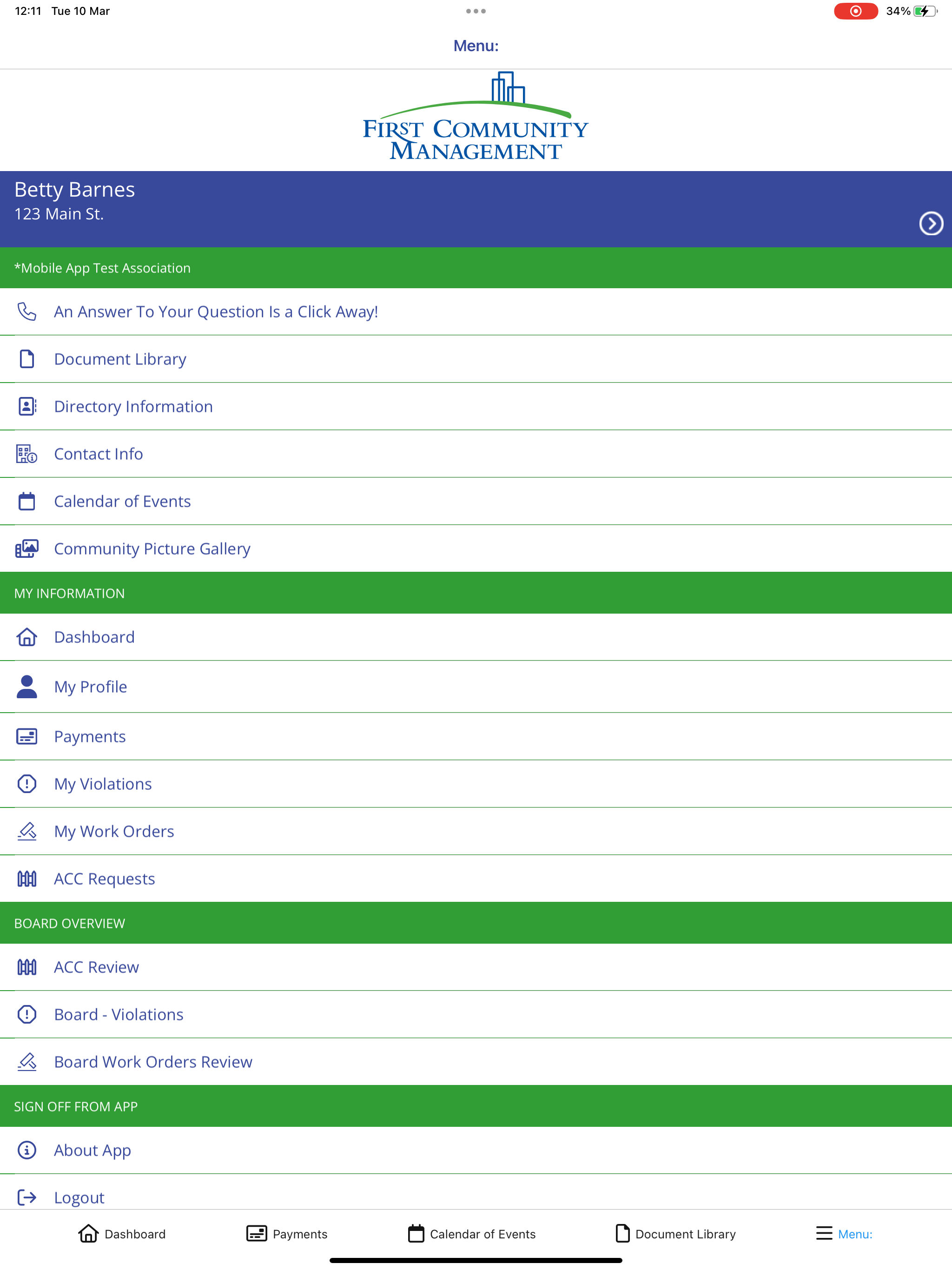
Task: Tap the house icon beside Dashboard menu row
Action: (x=26, y=637)
